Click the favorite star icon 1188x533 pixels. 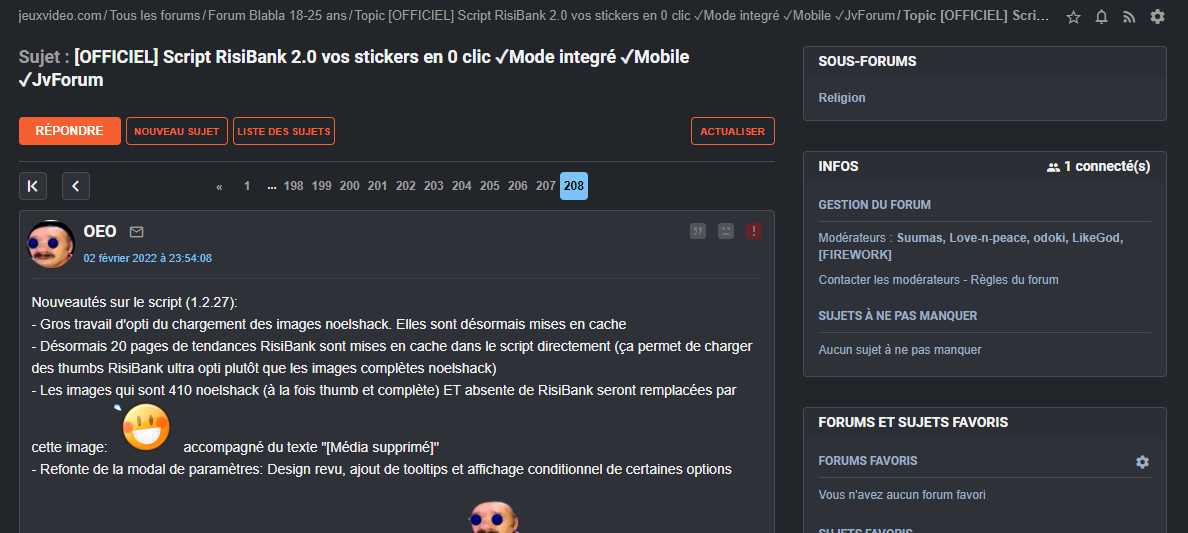click(x=1073, y=17)
